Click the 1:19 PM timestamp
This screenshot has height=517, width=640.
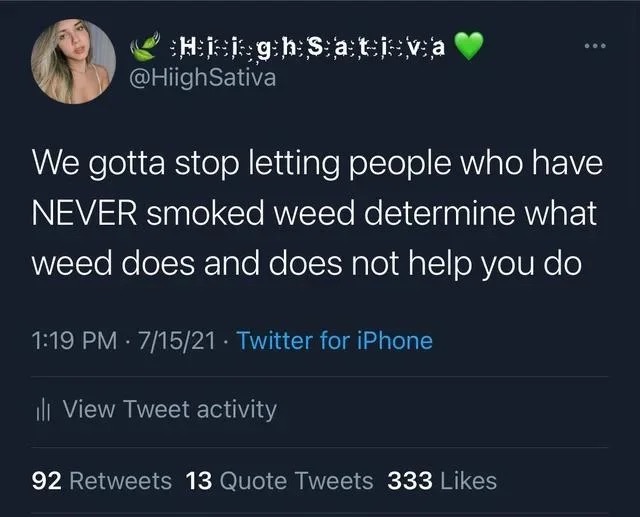[74, 341]
